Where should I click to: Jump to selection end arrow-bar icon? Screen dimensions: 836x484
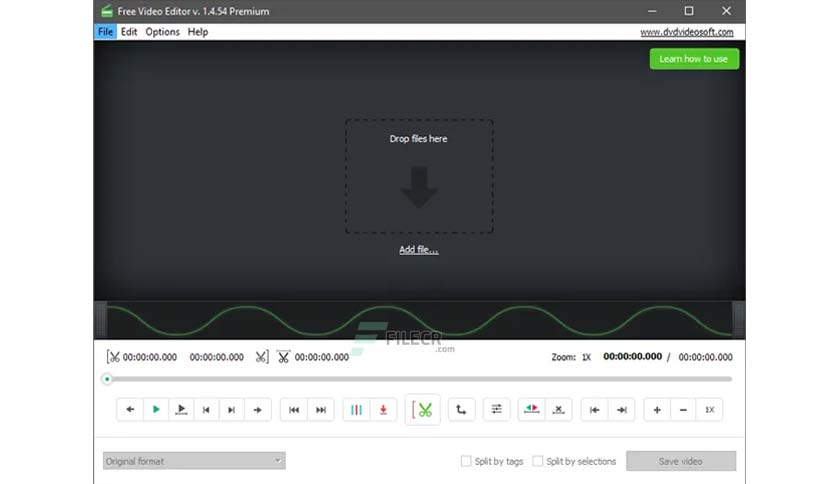621,410
